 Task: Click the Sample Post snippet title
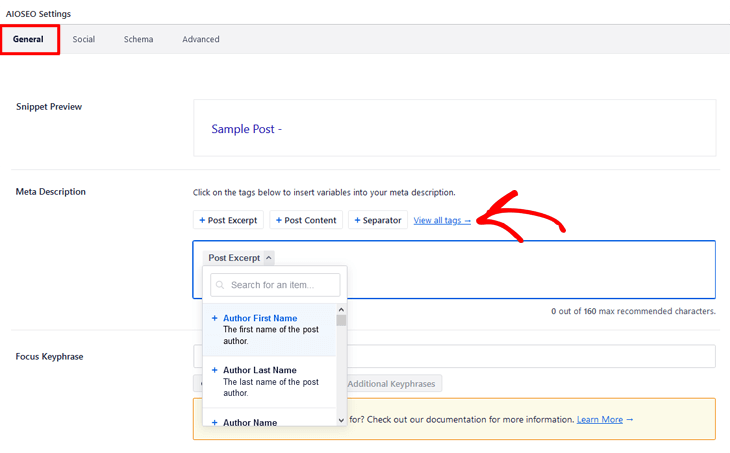point(246,129)
